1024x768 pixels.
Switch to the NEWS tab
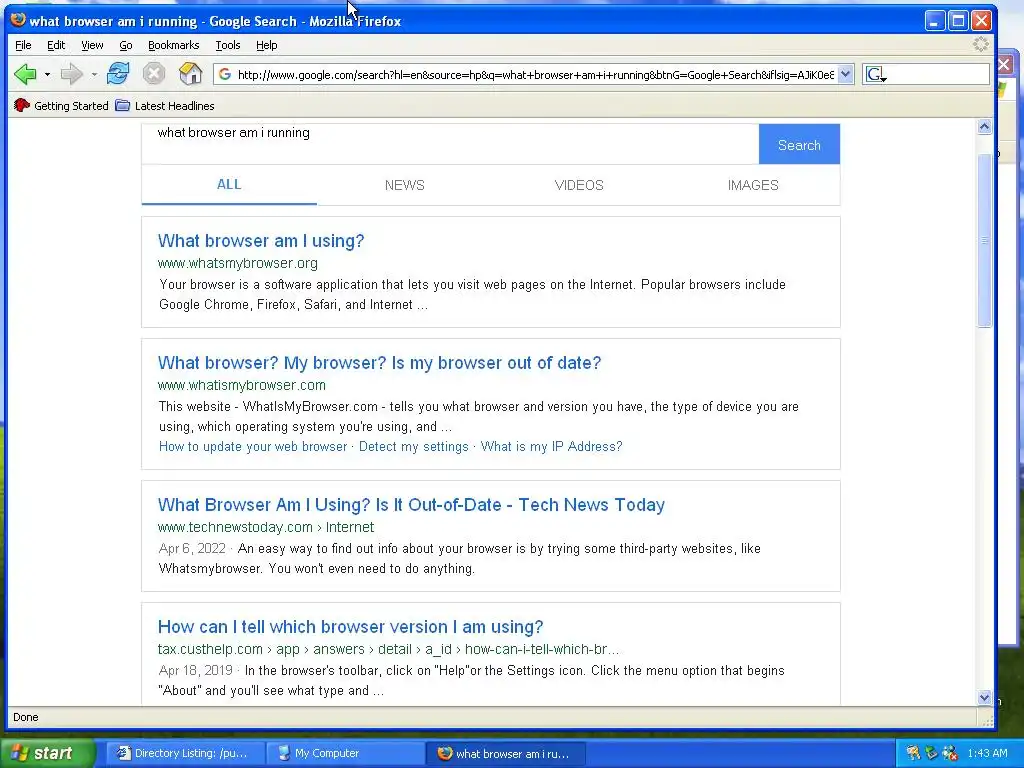coord(404,185)
